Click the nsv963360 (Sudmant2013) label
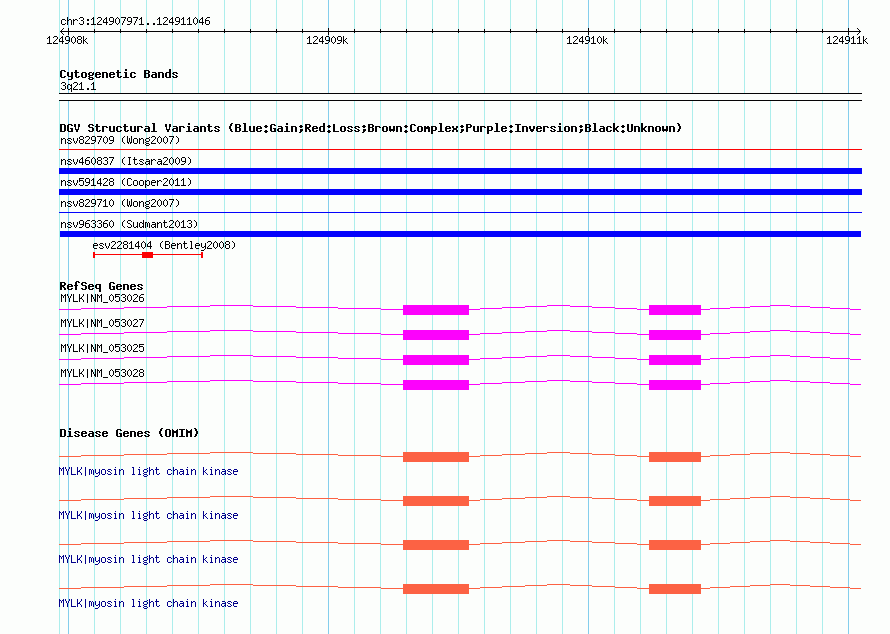Viewport: 890px width, 634px height. pos(129,224)
